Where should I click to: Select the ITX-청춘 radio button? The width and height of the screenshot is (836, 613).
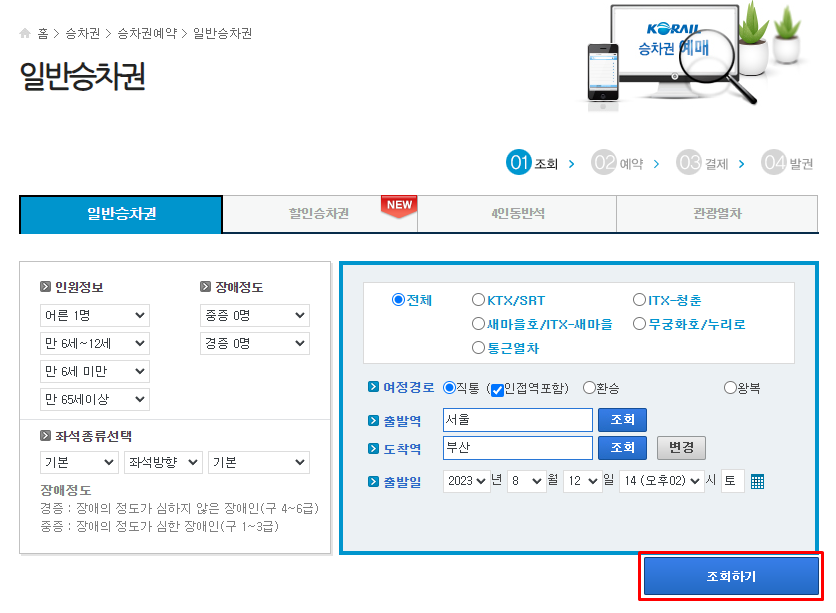point(639,300)
